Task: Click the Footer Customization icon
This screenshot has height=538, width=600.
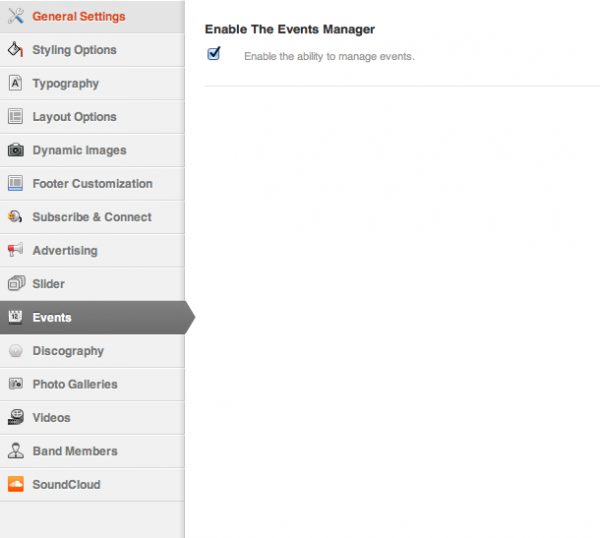Action: tap(15, 184)
